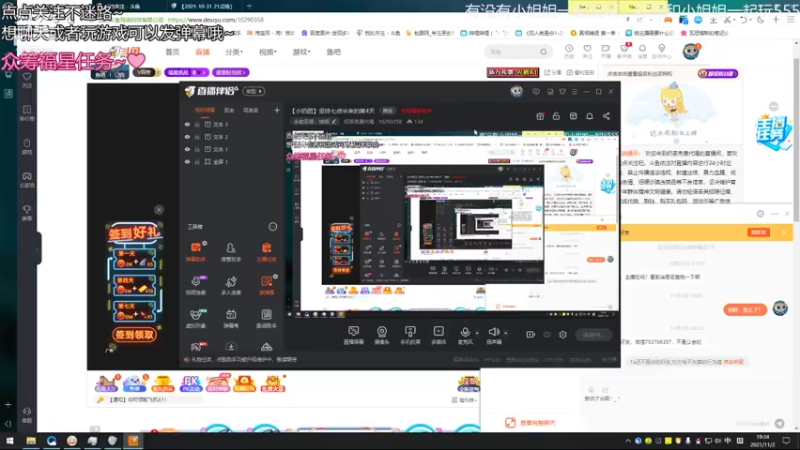The height and width of the screenshot is (450, 800).
Task: Add a 手机投屏 phone screen source
Action: click(410, 335)
